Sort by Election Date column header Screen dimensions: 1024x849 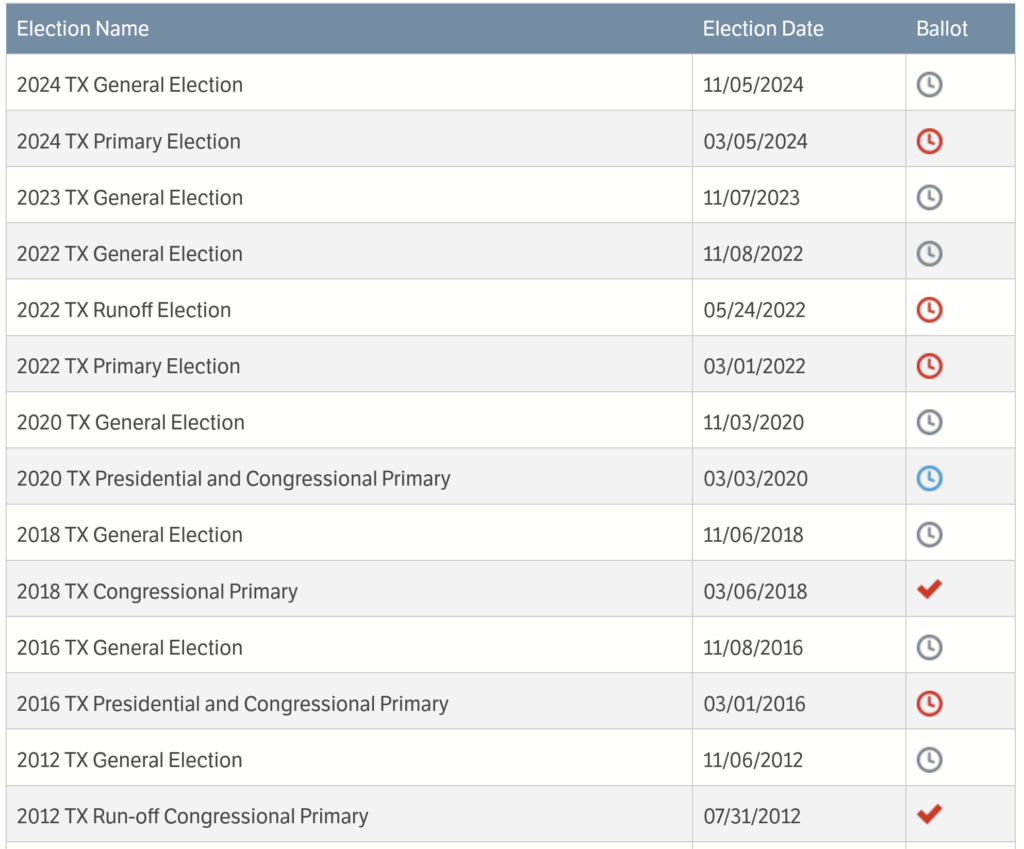tap(763, 29)
